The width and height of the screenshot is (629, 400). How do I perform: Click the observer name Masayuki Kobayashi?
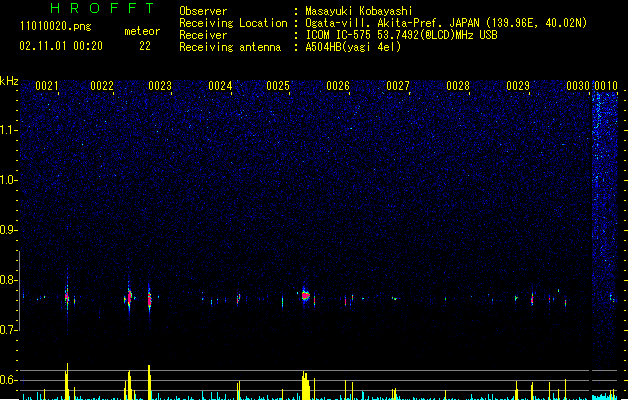[359, 11]
